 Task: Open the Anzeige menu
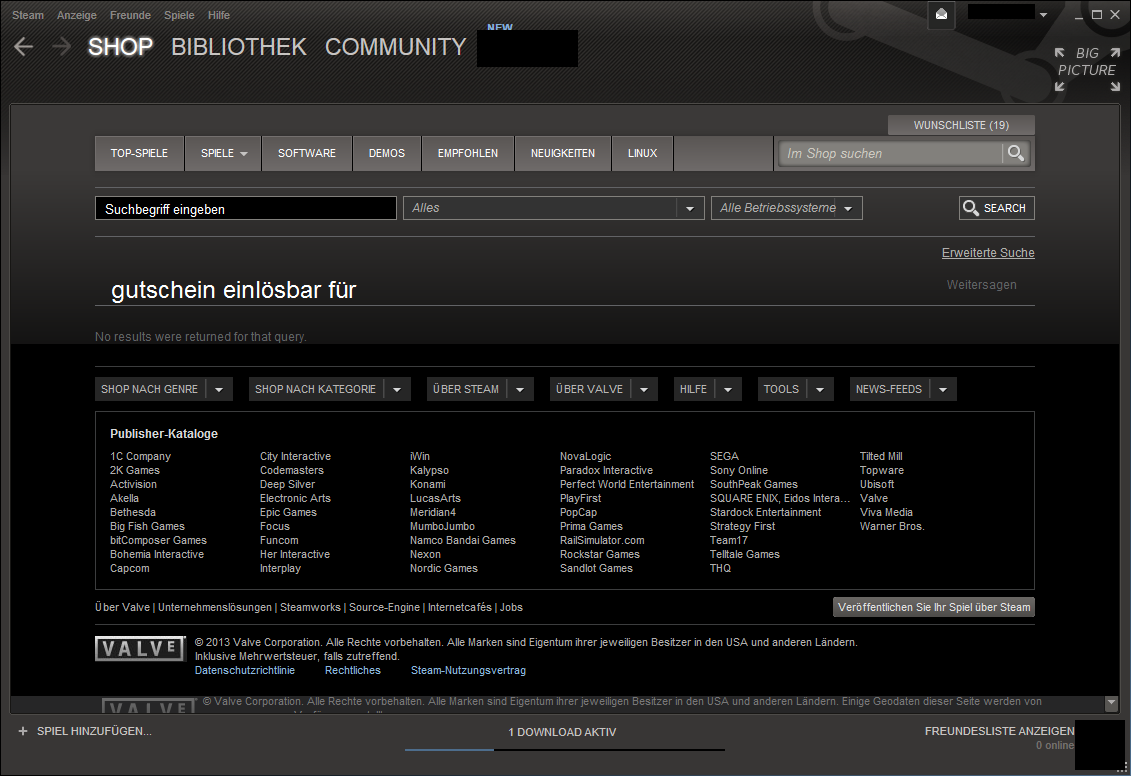coord(76,14)
